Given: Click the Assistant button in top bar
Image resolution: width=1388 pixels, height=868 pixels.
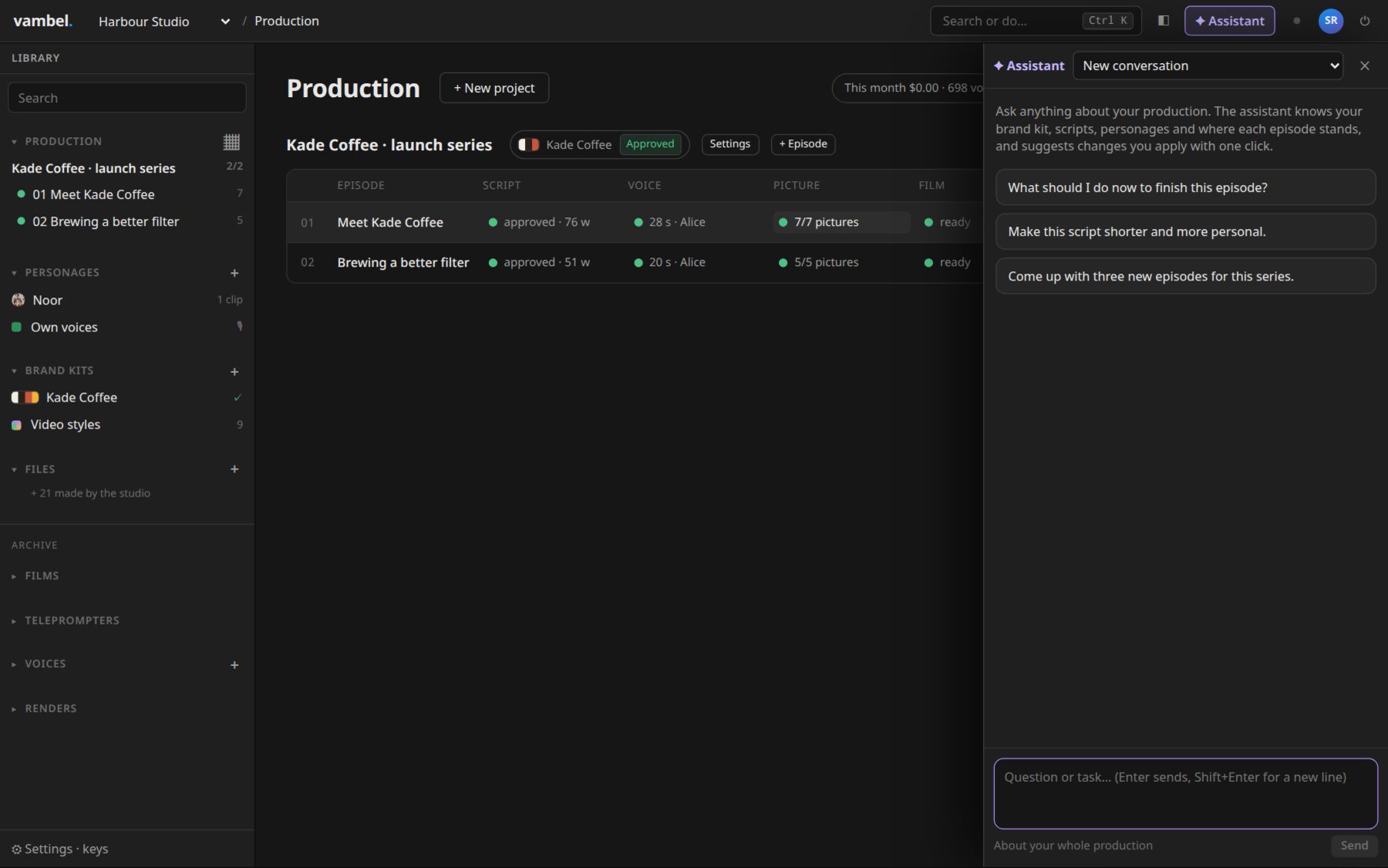Looking at the screenshot, I should click(1229, 21).
